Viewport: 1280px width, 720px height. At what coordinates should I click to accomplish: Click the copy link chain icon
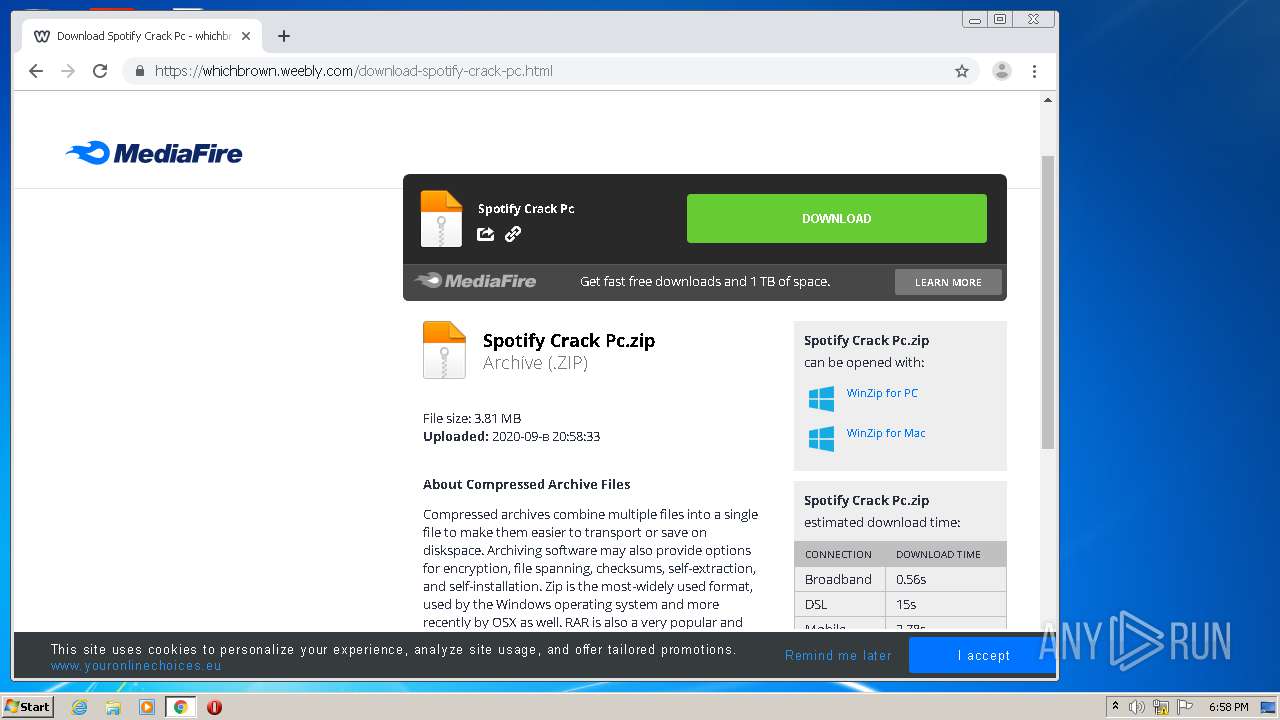point(513,234)
